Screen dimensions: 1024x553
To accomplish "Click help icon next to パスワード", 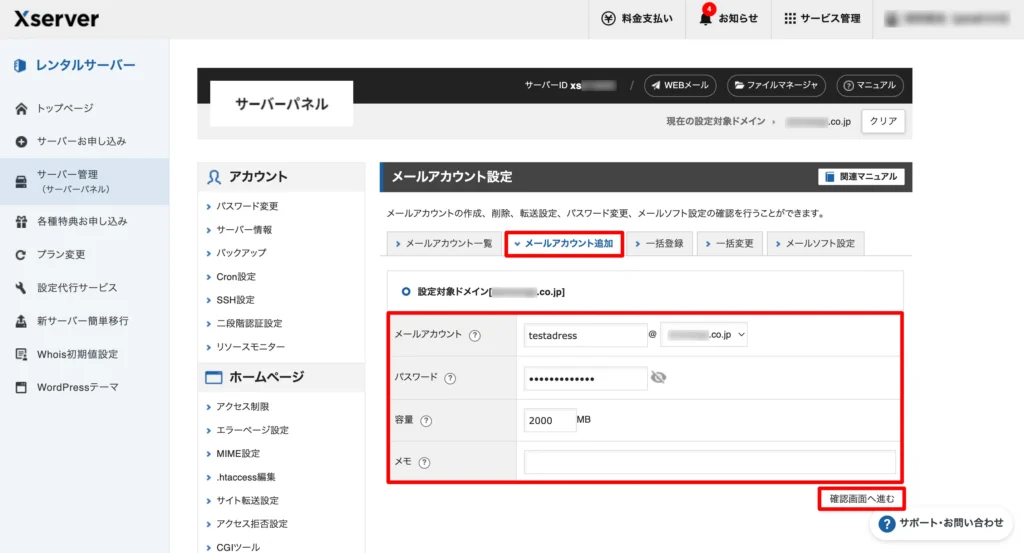I will click(450, 379).
